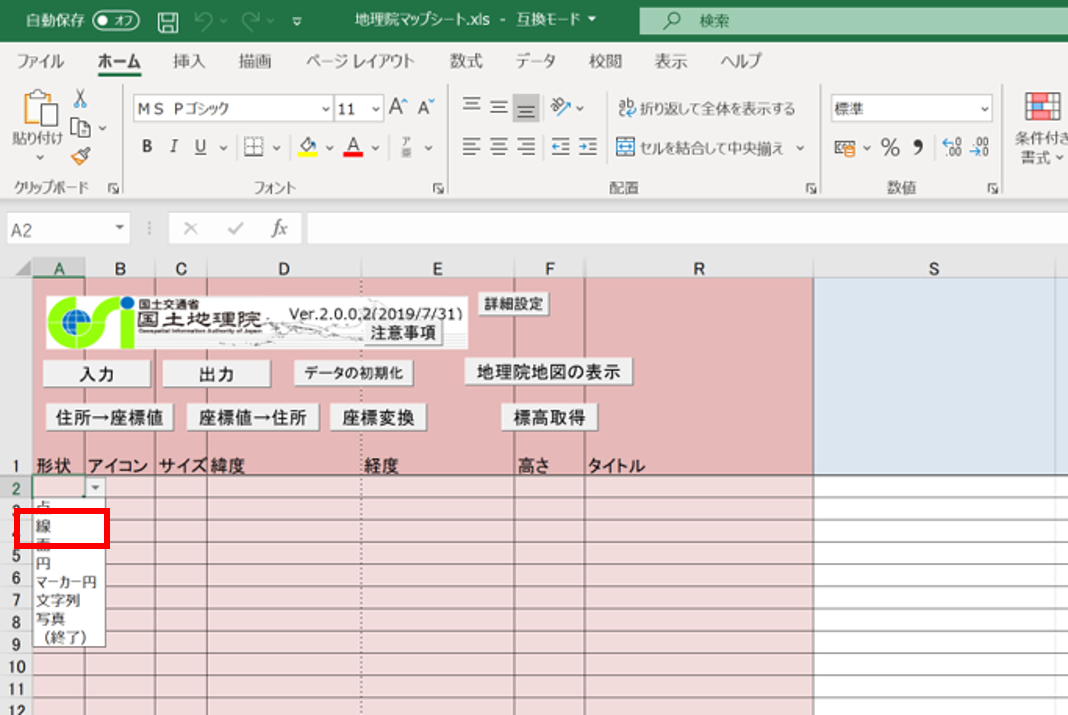This screenshot has width=1068, height=715.
Task: Switch to the ページ レイアウト tab
Action: (x=360, y=61)
